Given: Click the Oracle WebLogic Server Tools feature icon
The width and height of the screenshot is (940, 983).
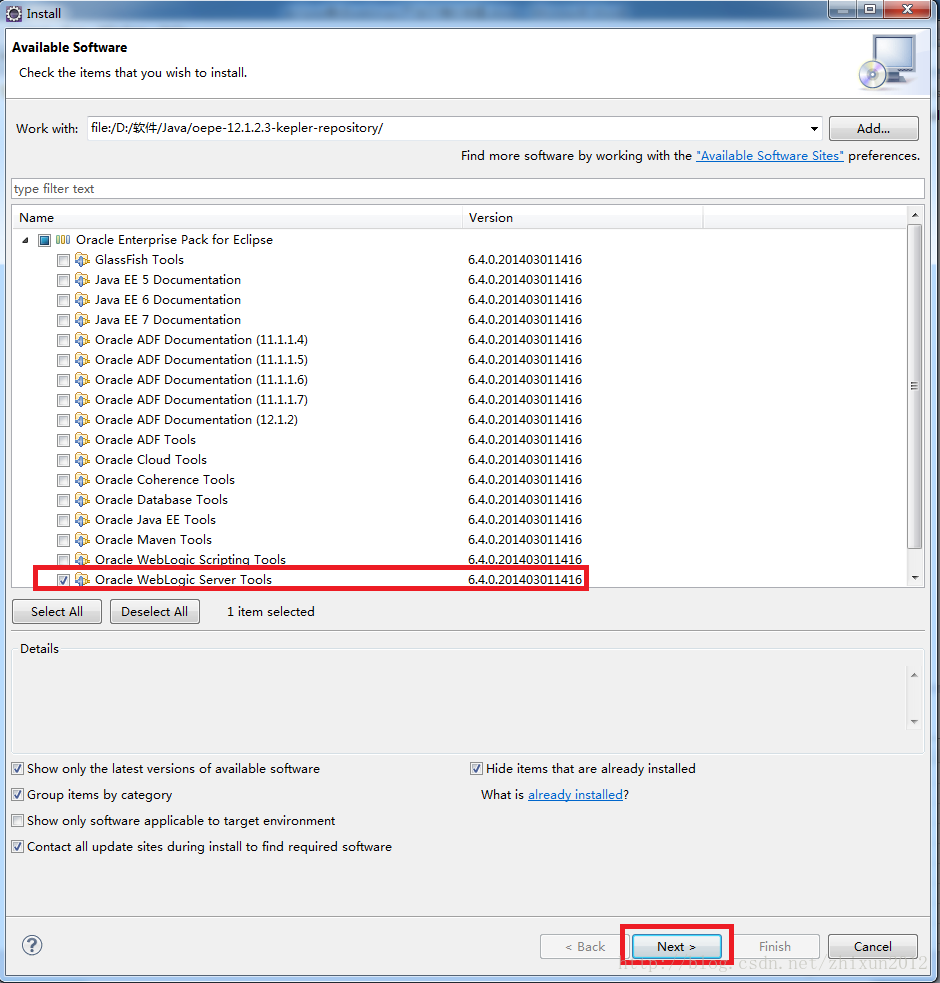Looking at the screenshot, I should pos(82,579).
